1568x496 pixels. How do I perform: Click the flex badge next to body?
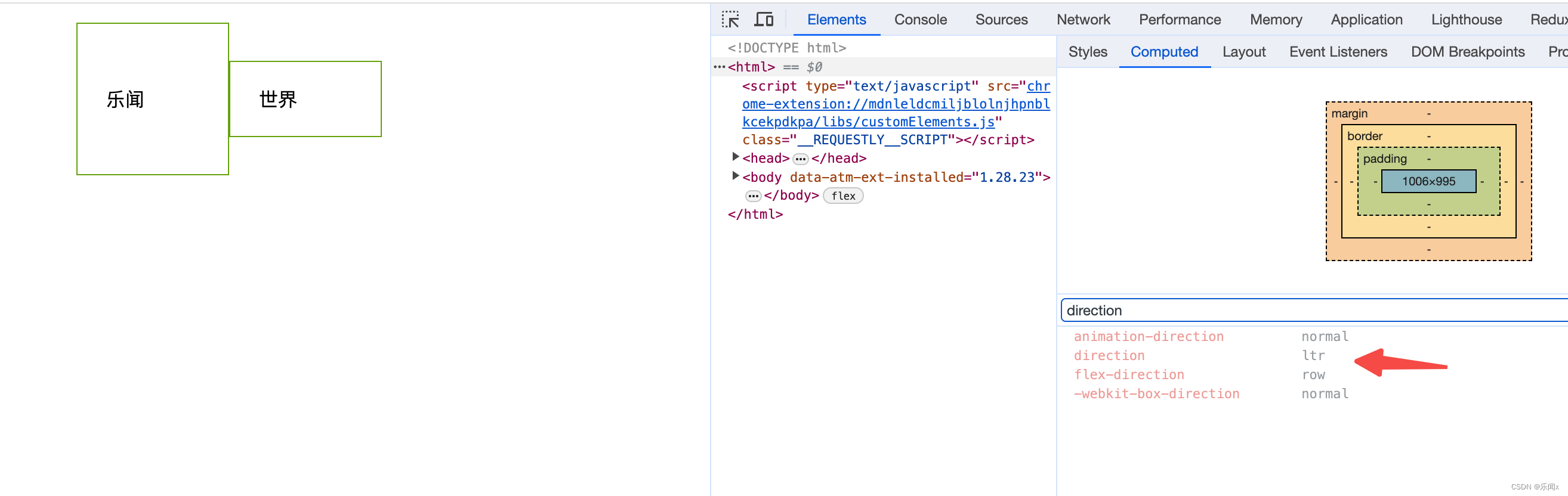pos(842,196)
